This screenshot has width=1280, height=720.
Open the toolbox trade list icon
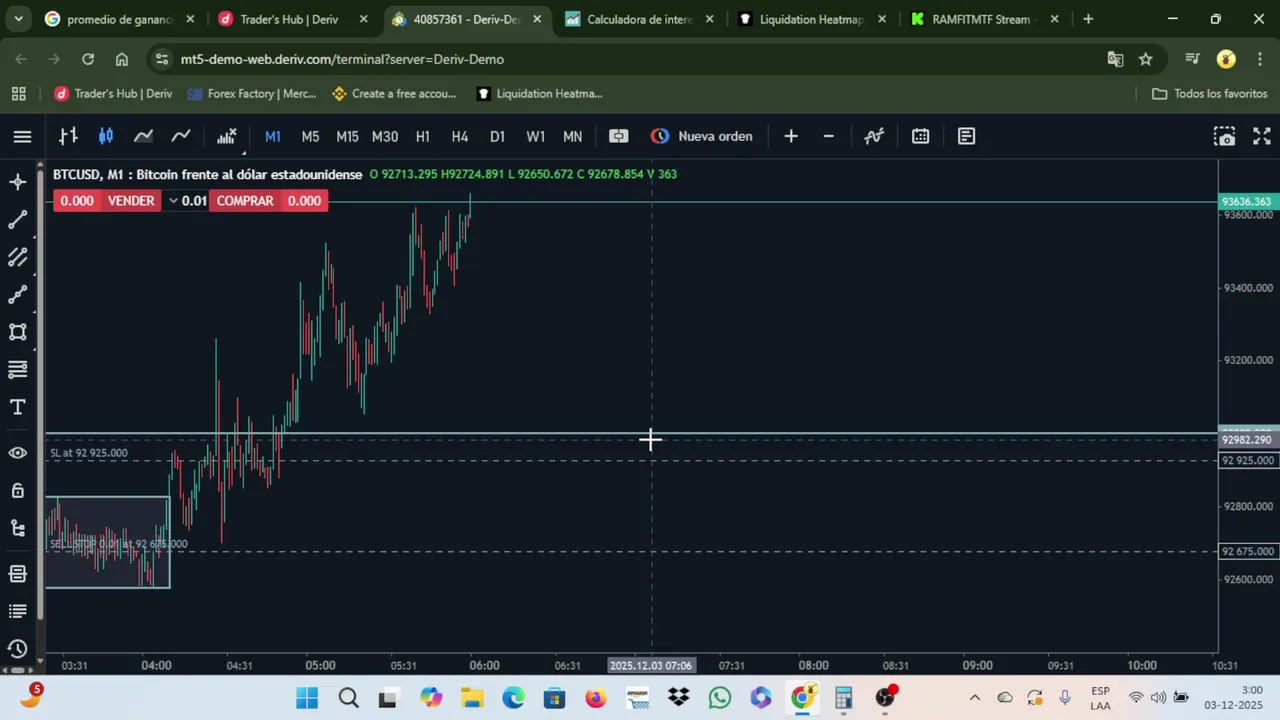pos(18,611)
